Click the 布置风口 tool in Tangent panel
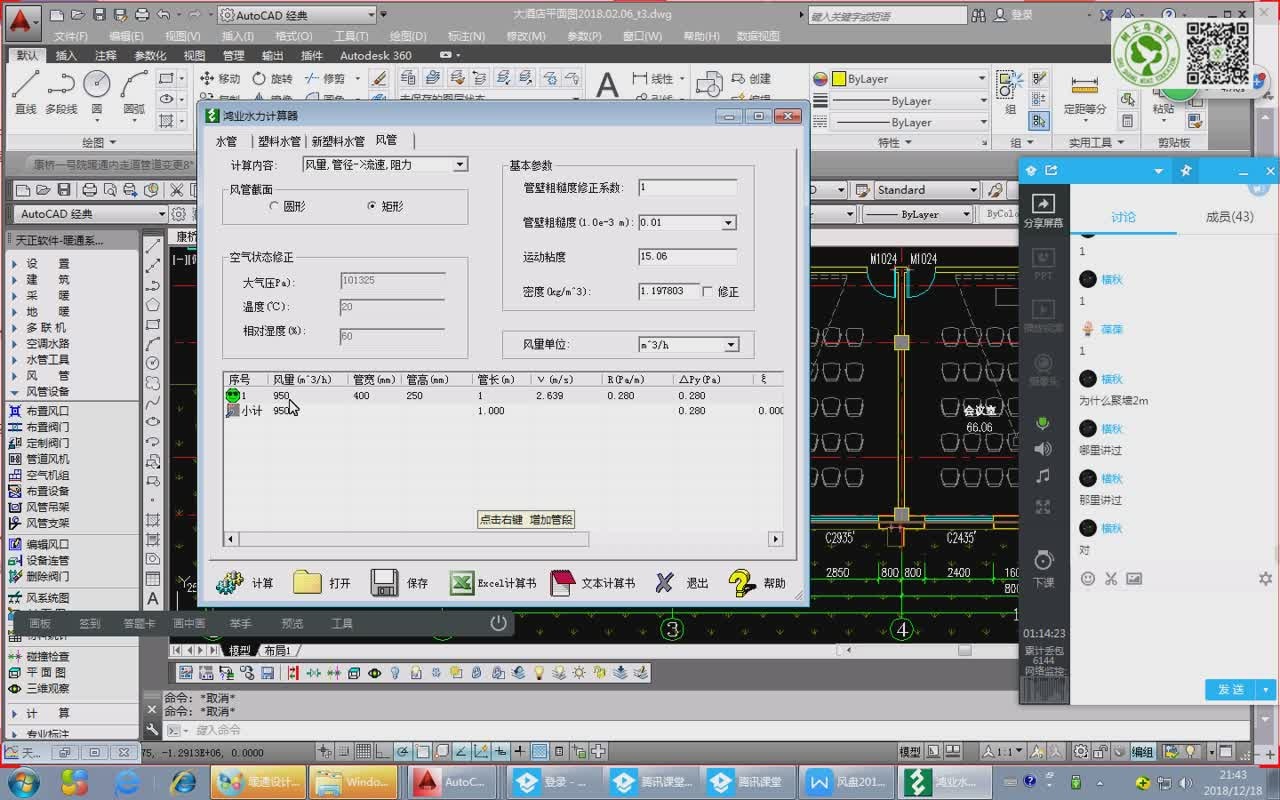1280x800 pixels. pyautogui.click(x=39, y=411)
